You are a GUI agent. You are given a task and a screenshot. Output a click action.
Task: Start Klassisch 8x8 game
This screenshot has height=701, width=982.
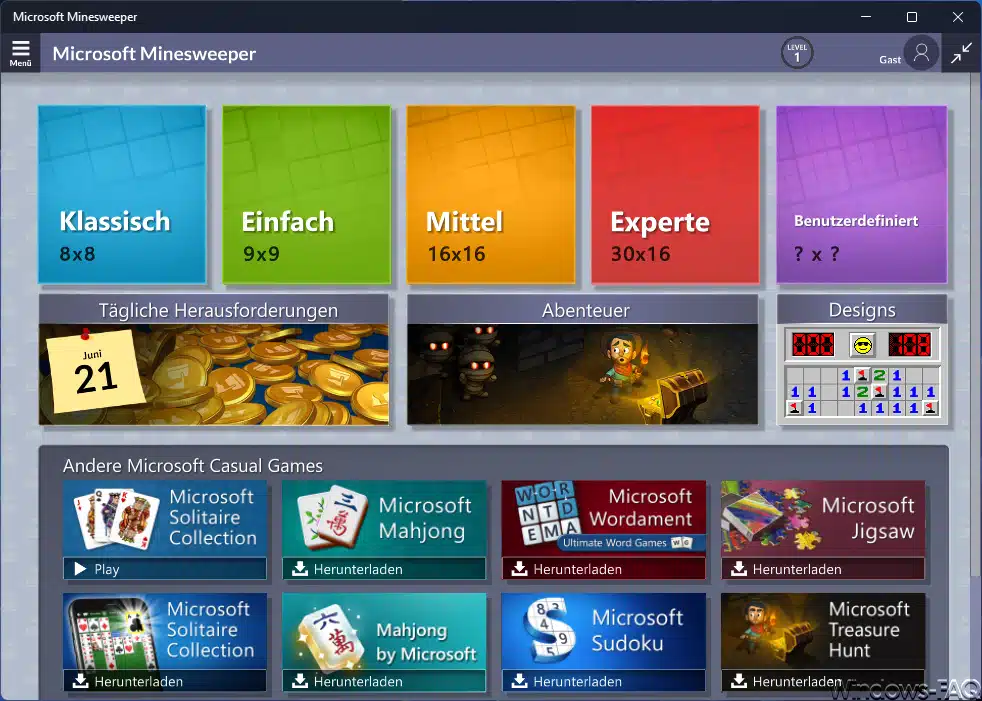[x=122, y=194]
